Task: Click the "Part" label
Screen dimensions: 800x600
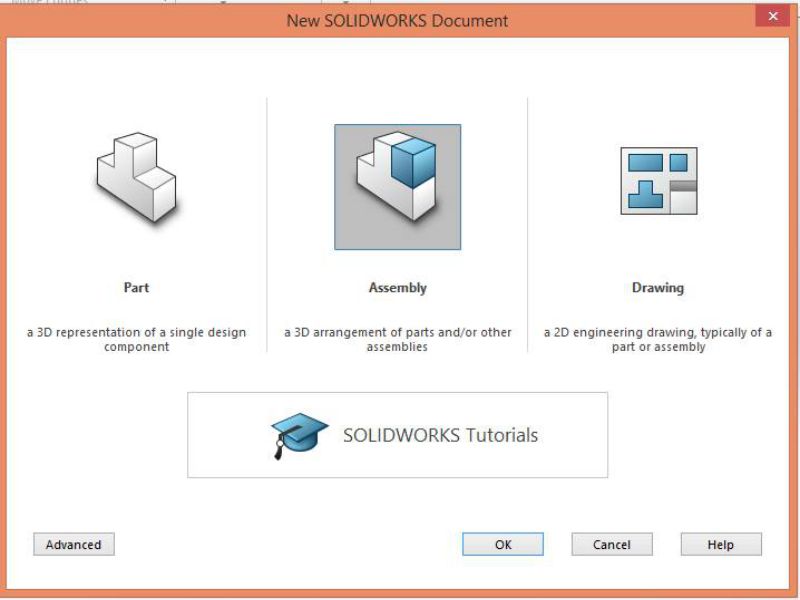Action: tap(136, 288)
